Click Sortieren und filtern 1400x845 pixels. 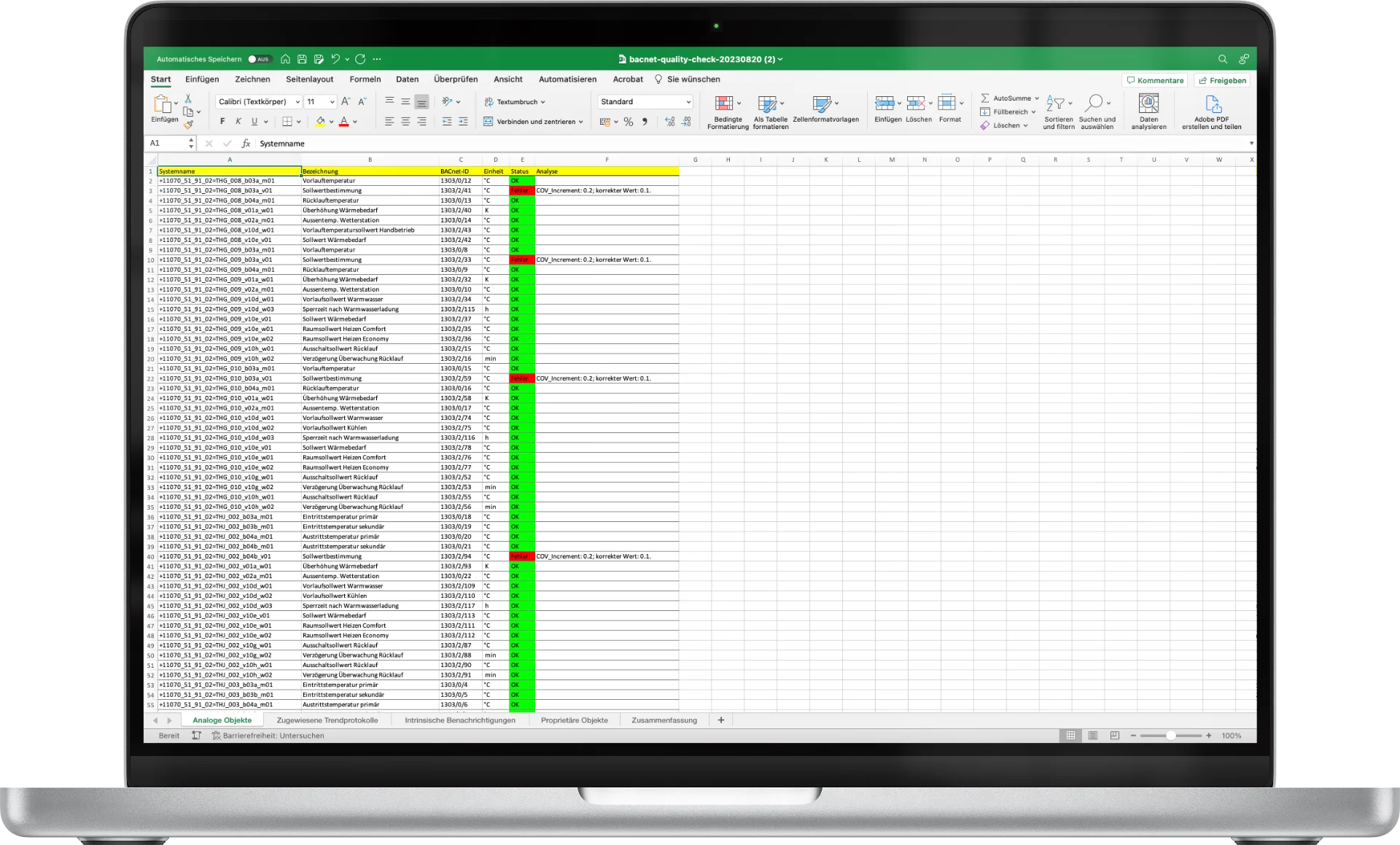click(x=1059, y=112)
